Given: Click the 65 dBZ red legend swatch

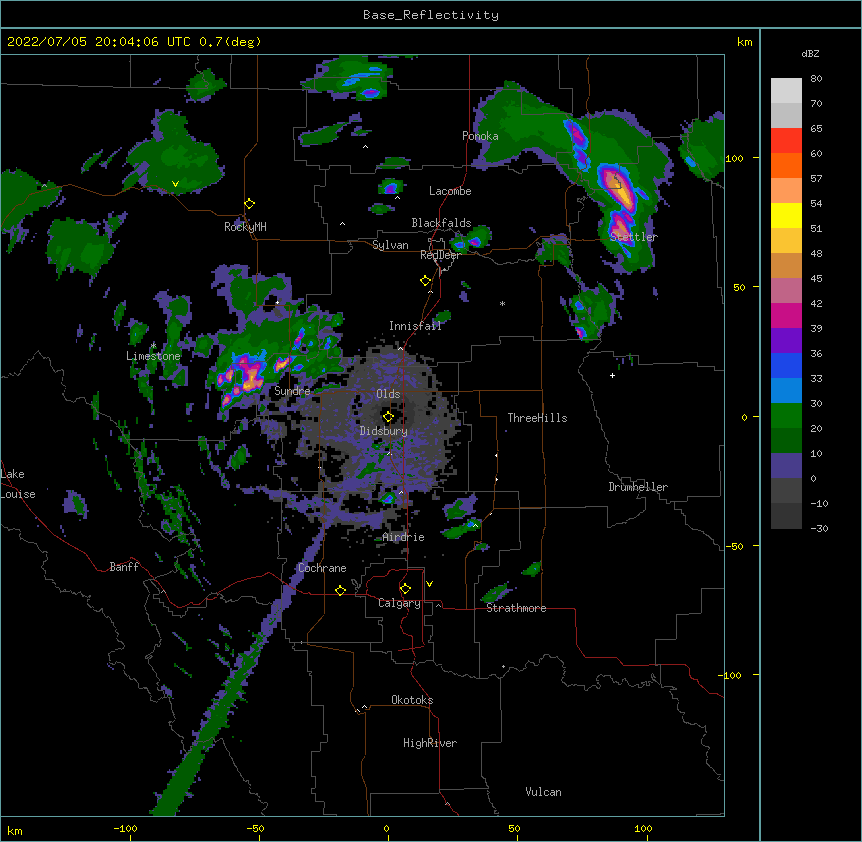Looking at the screenshot, I should pos(786,140).
